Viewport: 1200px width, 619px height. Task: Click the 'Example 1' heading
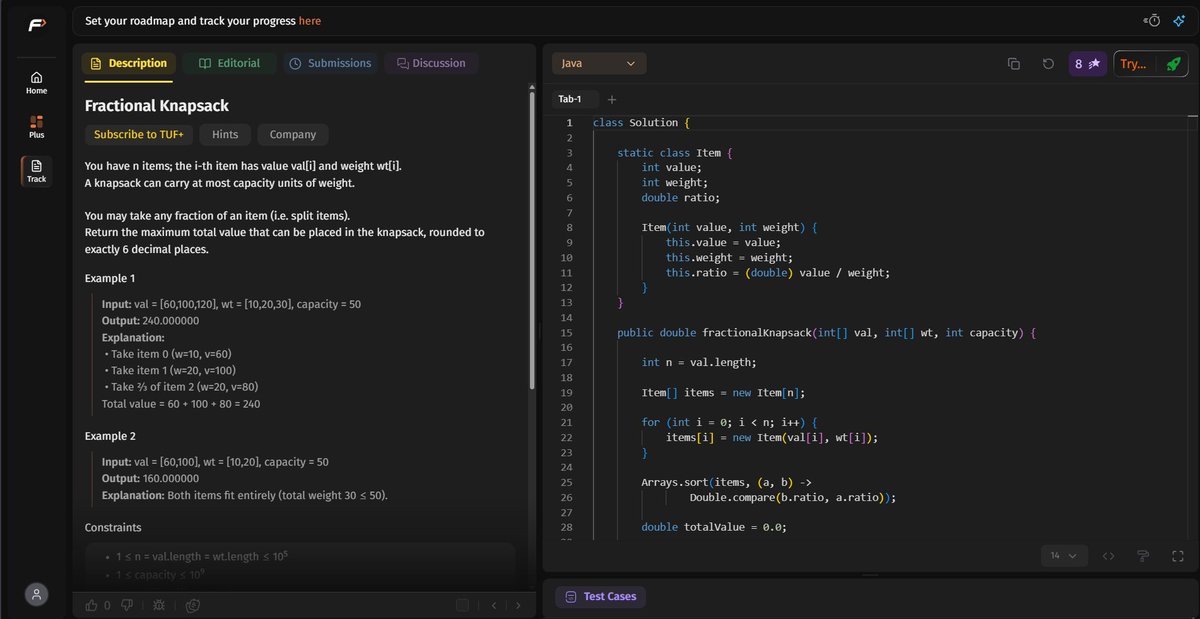pos(110,278)
